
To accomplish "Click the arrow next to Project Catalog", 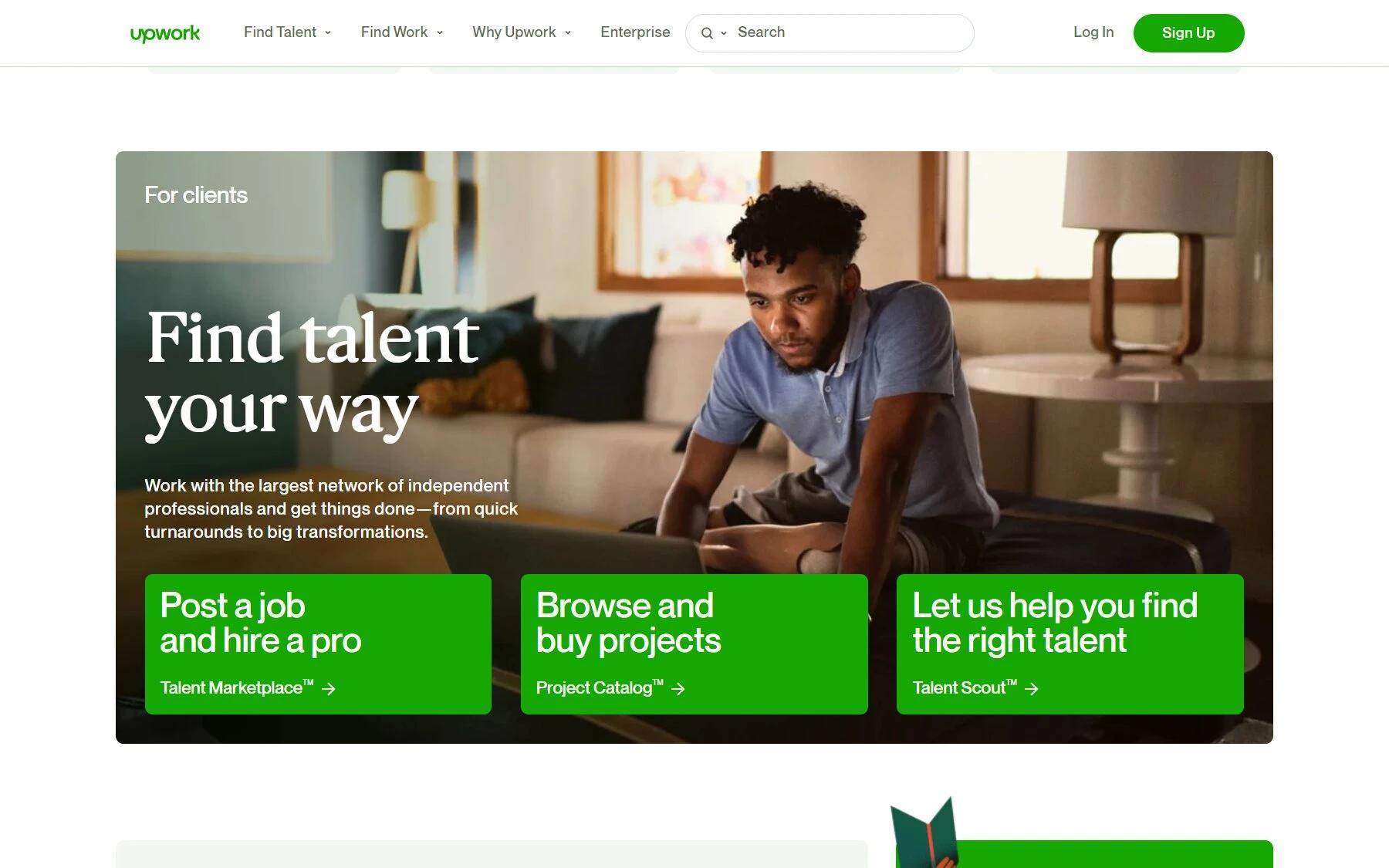I will click(x=678, y=688).
